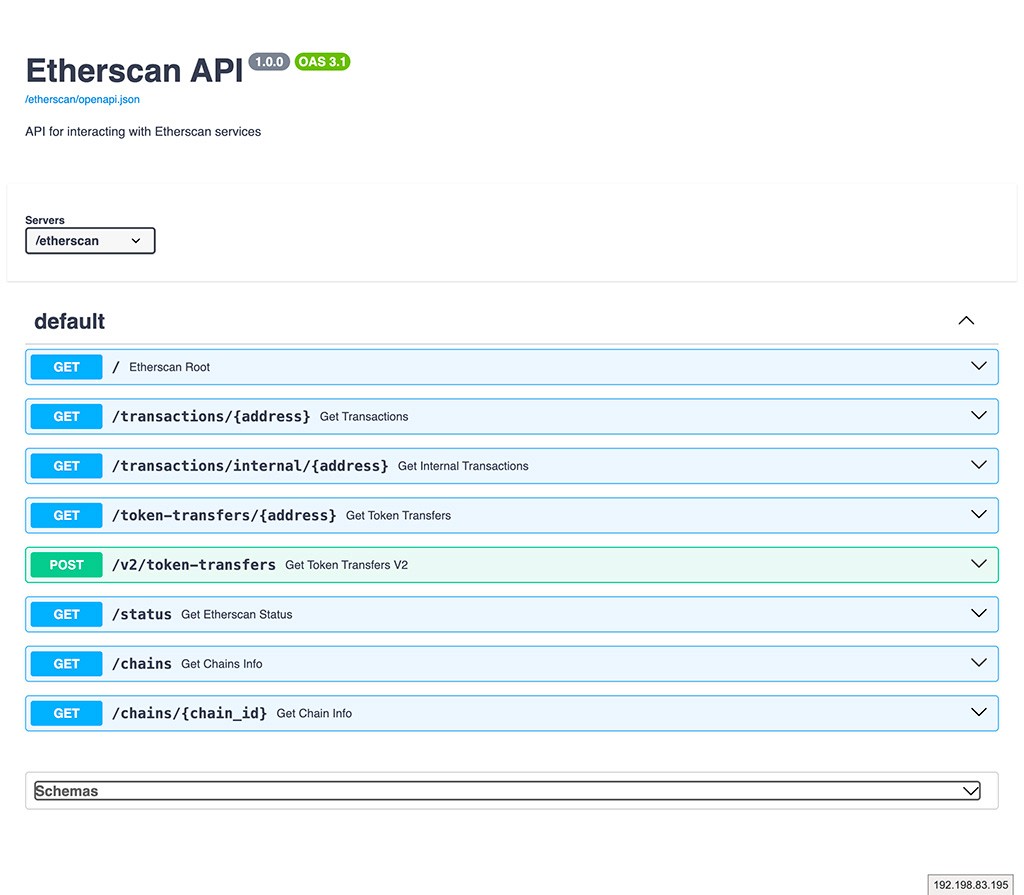Click POST badge for /v2/token-transfers
The height and width of the screenshot is (895, 1024).
(x=67, y=565)
